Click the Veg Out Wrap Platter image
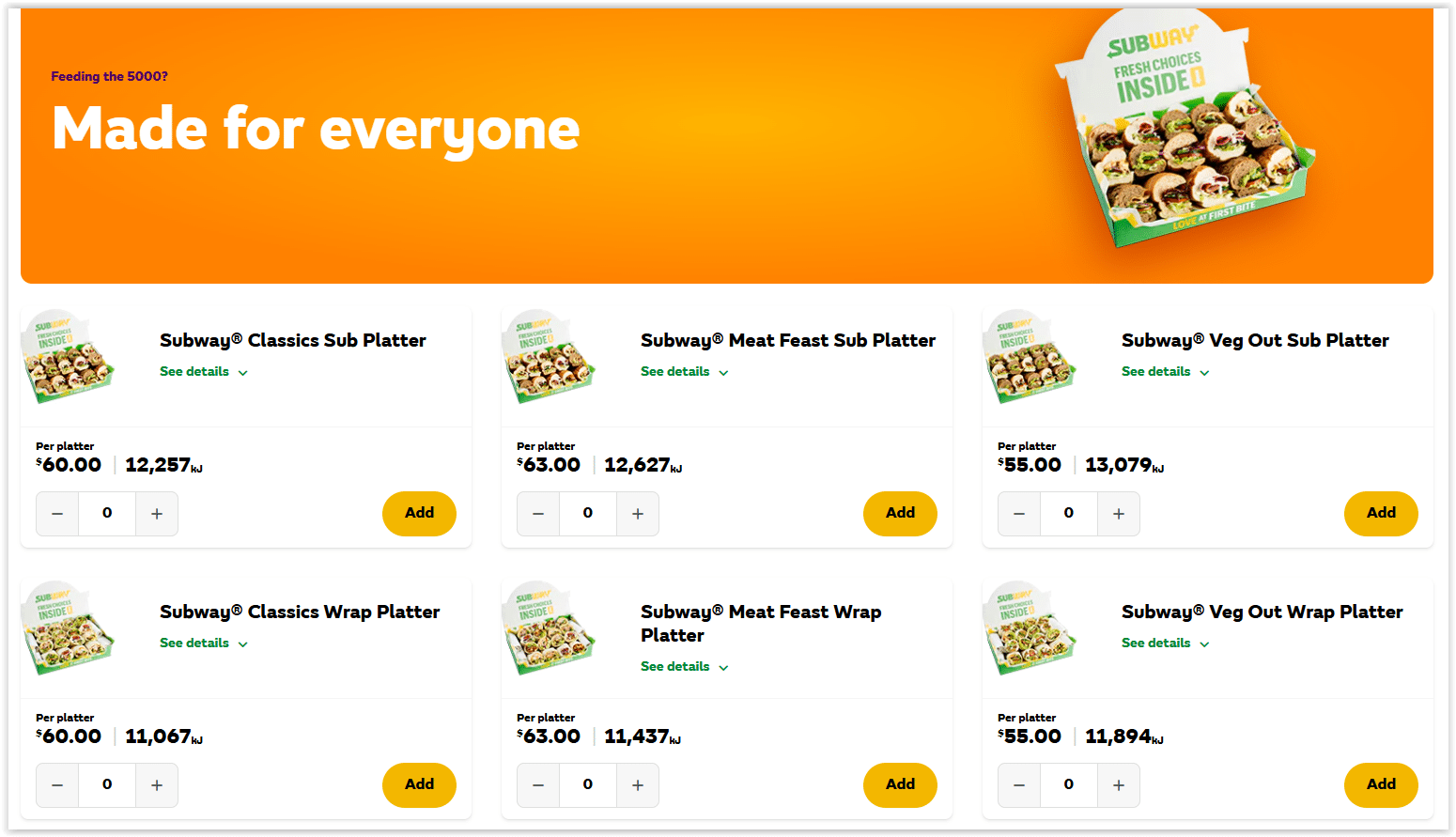 [x=1030, y=628]
